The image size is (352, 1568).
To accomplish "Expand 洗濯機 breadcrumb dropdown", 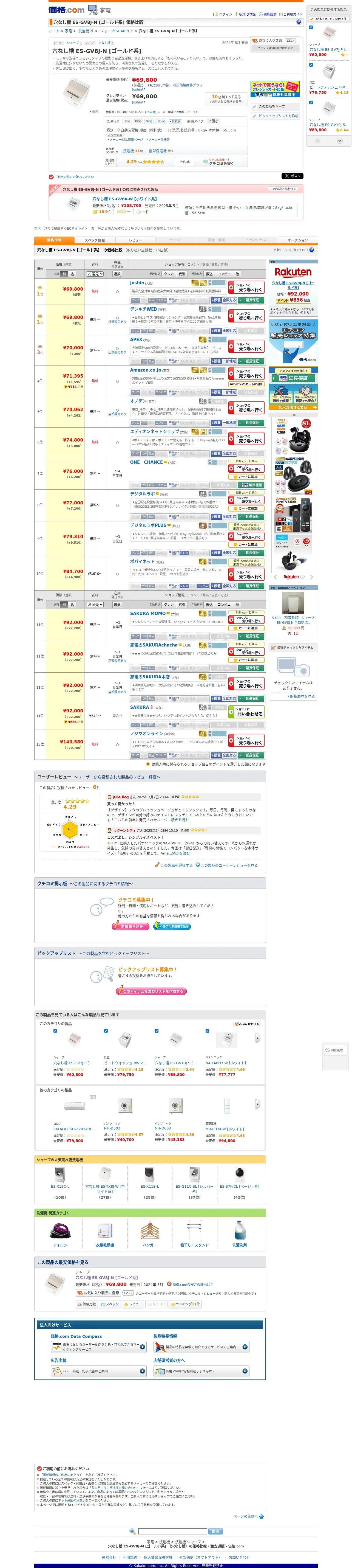I will 92,31.
